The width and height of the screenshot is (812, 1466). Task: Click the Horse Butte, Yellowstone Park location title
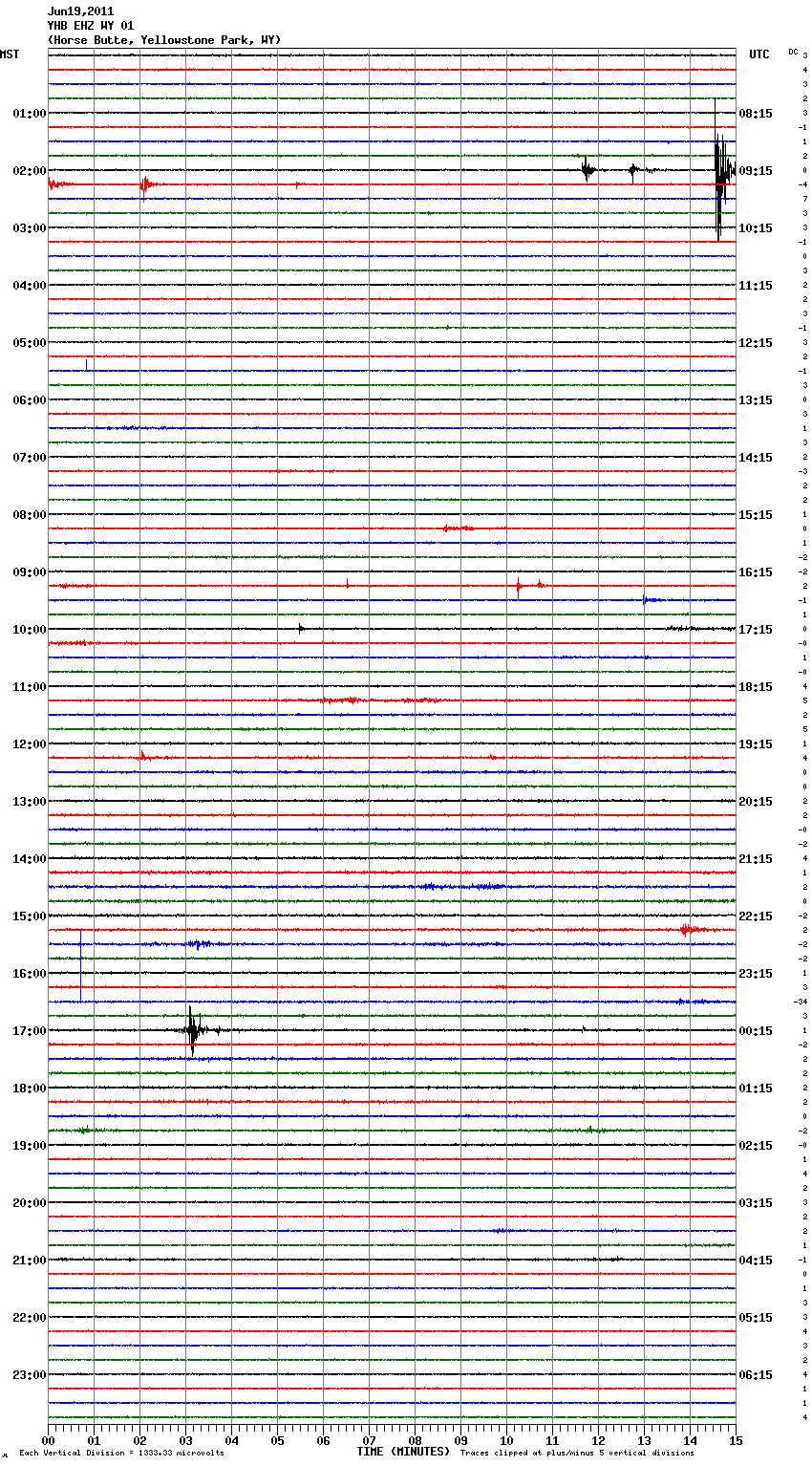point(164,40)
